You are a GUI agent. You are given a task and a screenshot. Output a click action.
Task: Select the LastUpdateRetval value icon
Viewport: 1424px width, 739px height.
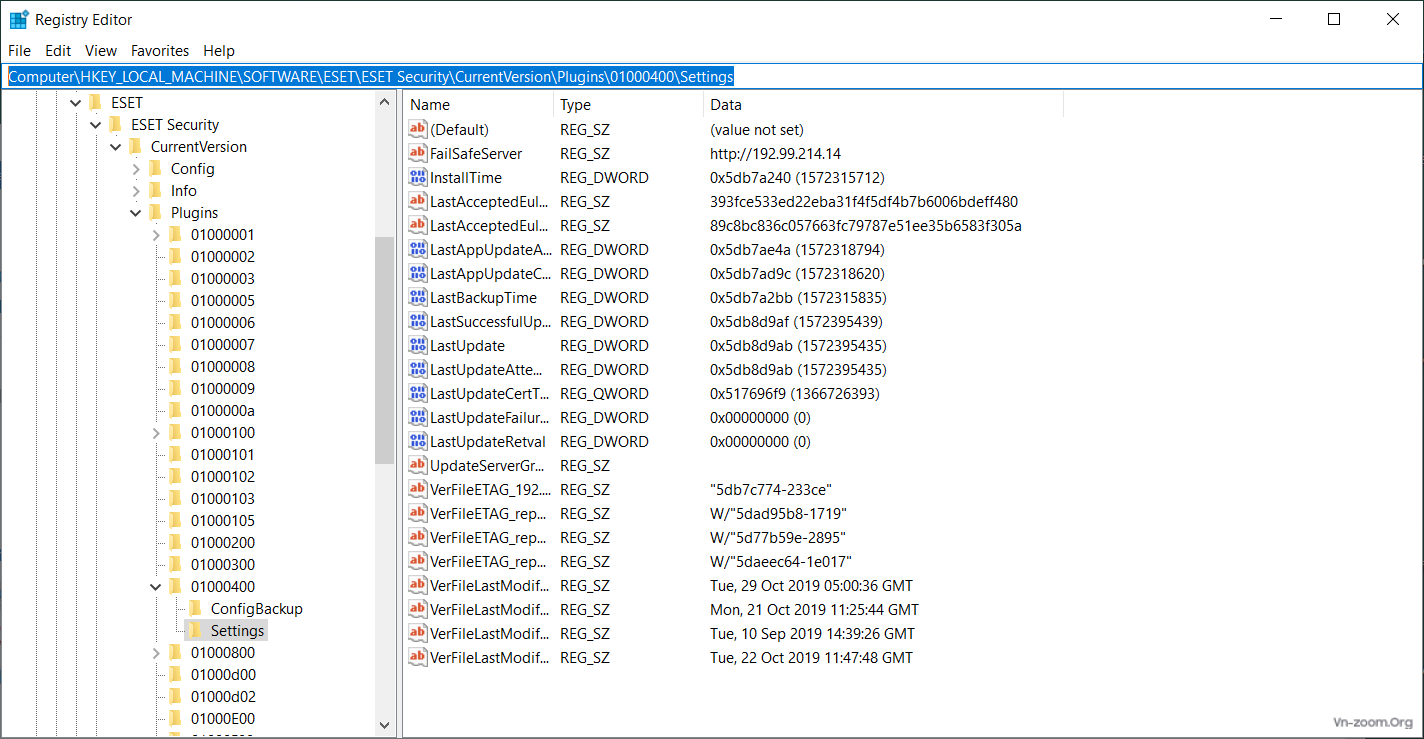coord(418,442)
